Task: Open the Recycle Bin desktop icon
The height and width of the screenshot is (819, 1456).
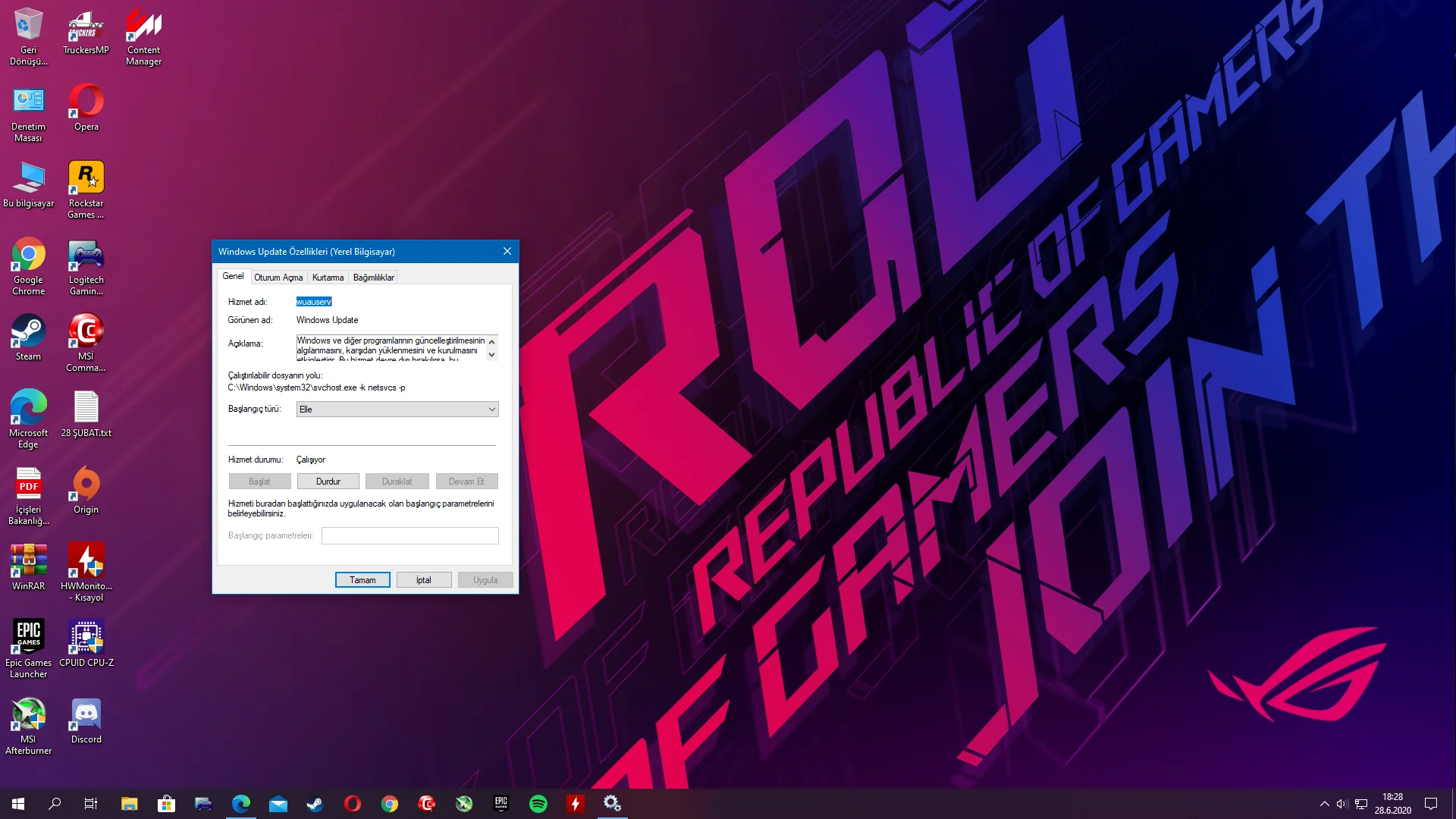Action: pos(28,36)
